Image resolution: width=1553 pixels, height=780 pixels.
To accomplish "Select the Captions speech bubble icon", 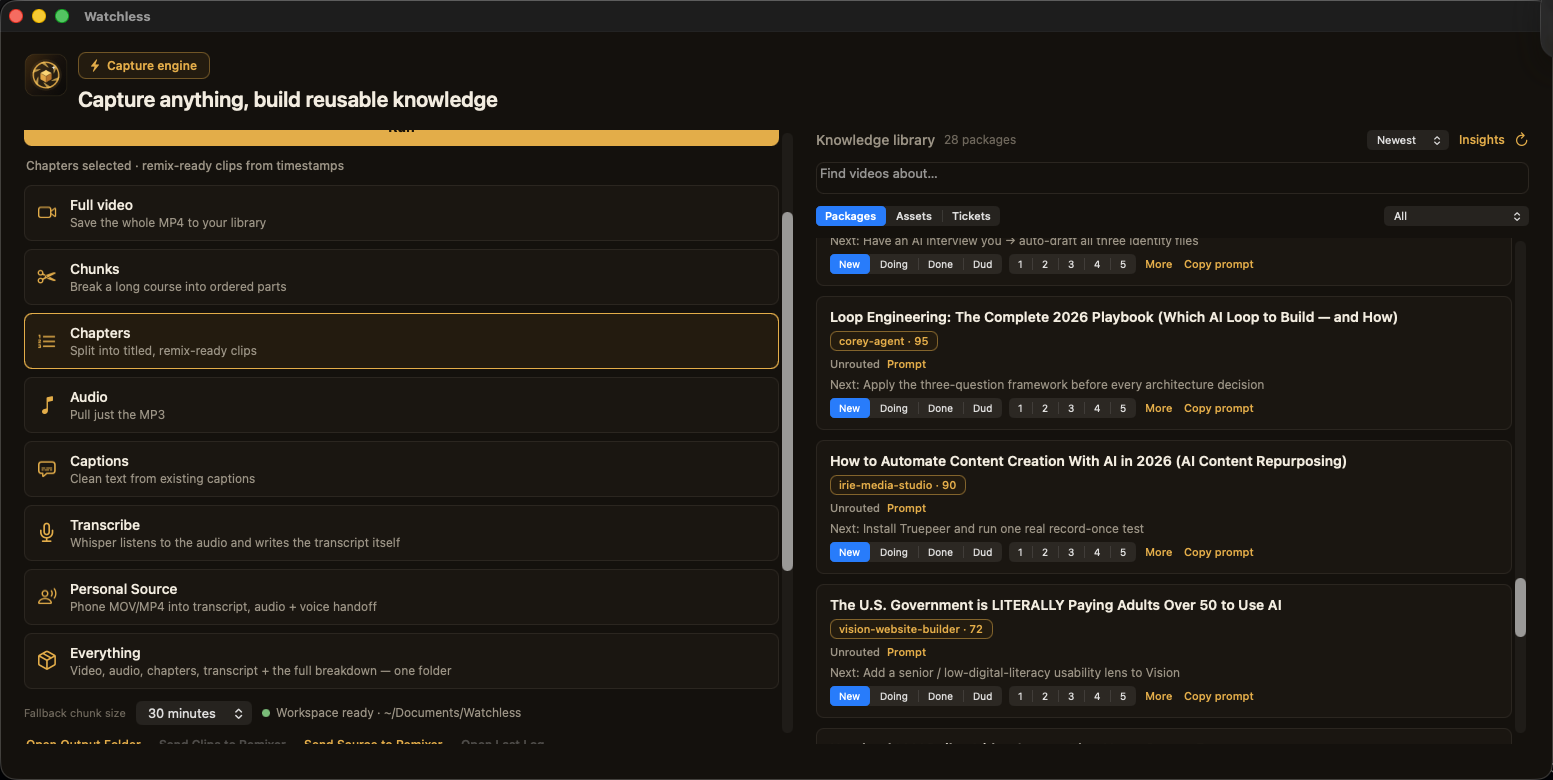I will tap(47, 469).
